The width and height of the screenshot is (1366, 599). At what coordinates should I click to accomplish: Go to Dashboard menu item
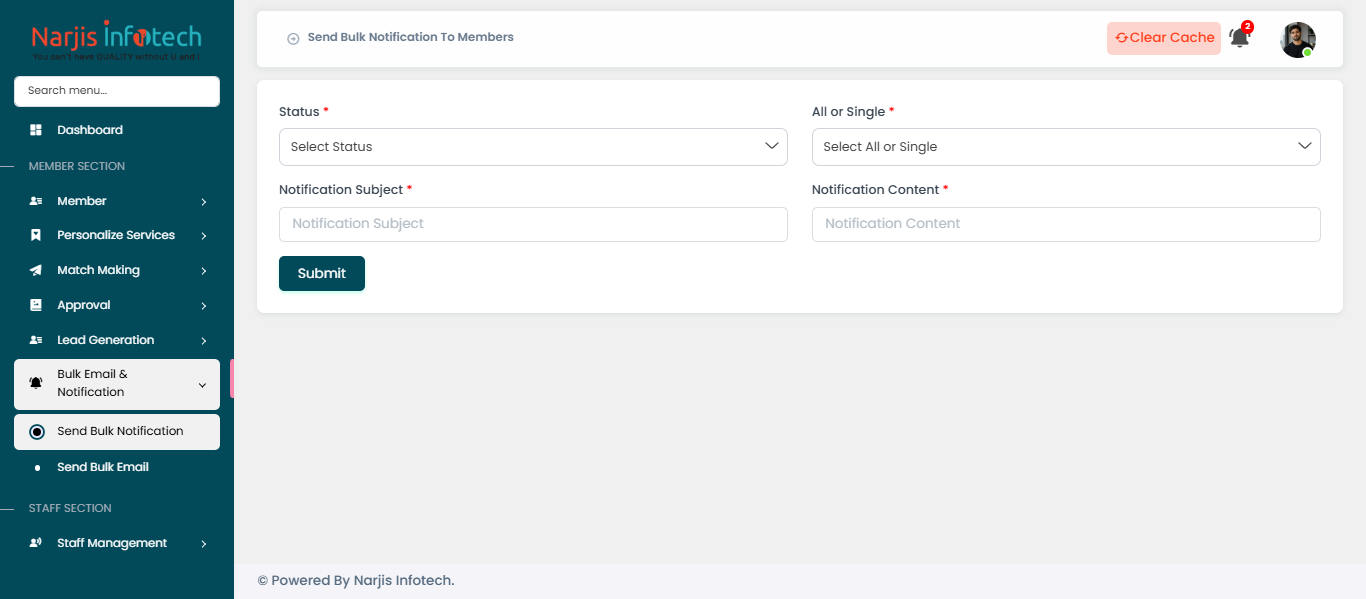point(117,130)
